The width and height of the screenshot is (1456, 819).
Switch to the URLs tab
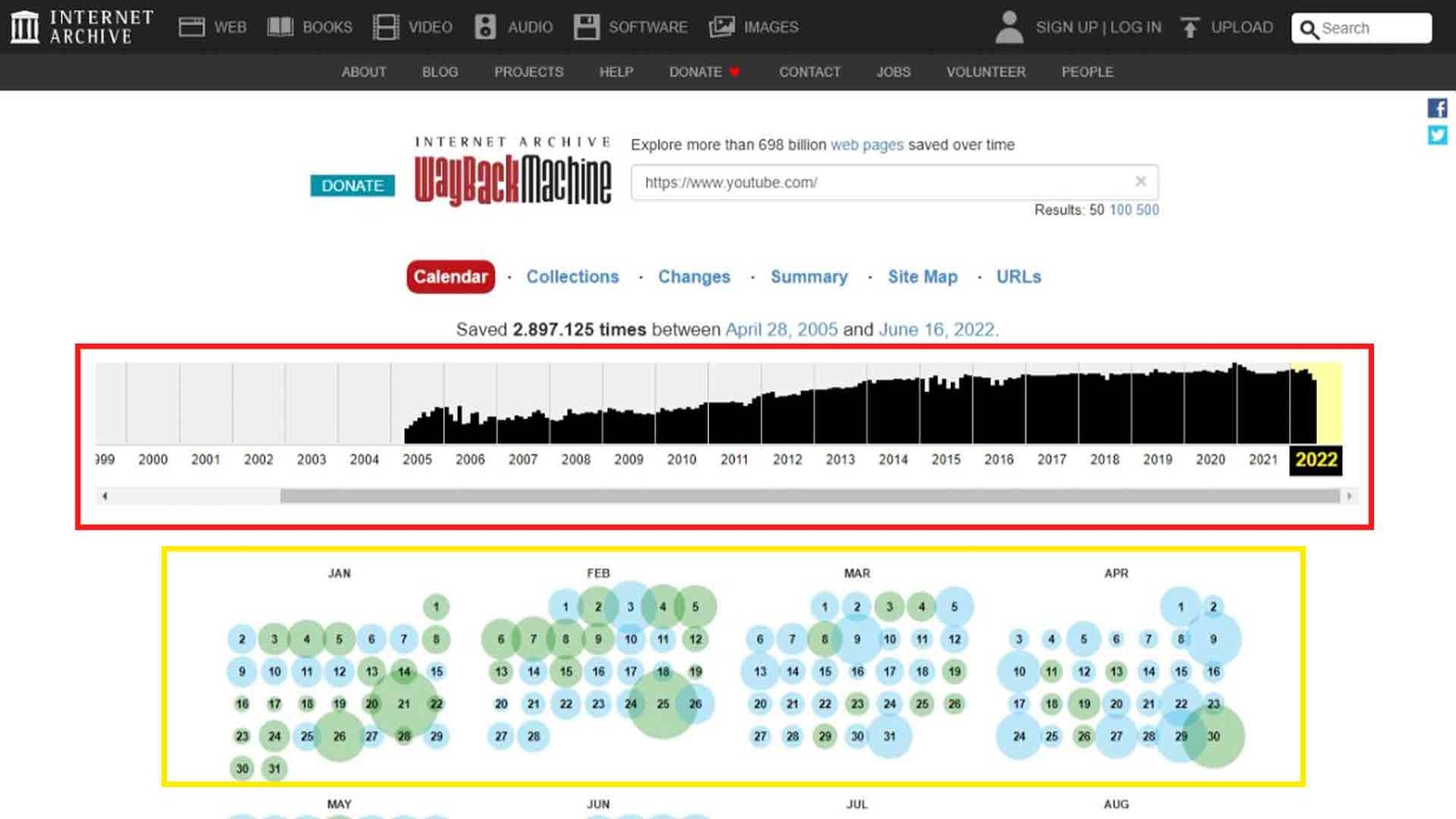click(1018, 277)
